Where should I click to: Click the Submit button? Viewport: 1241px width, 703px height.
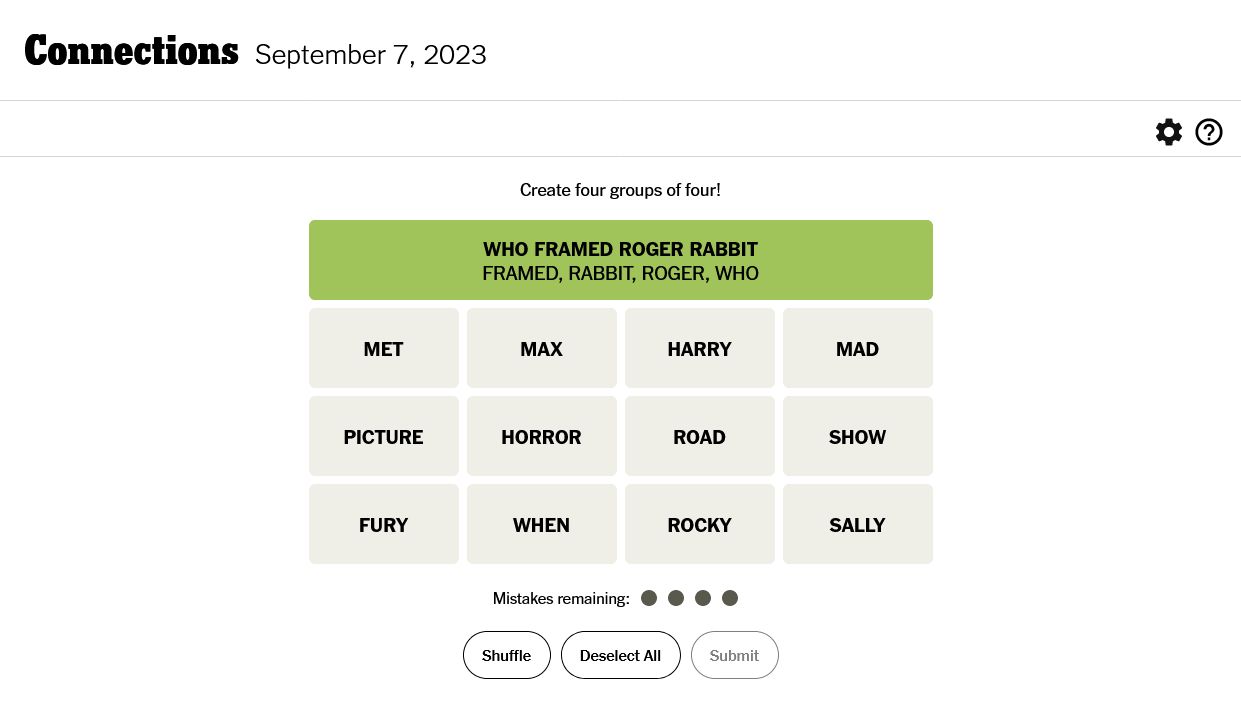[x=734, y=655]
